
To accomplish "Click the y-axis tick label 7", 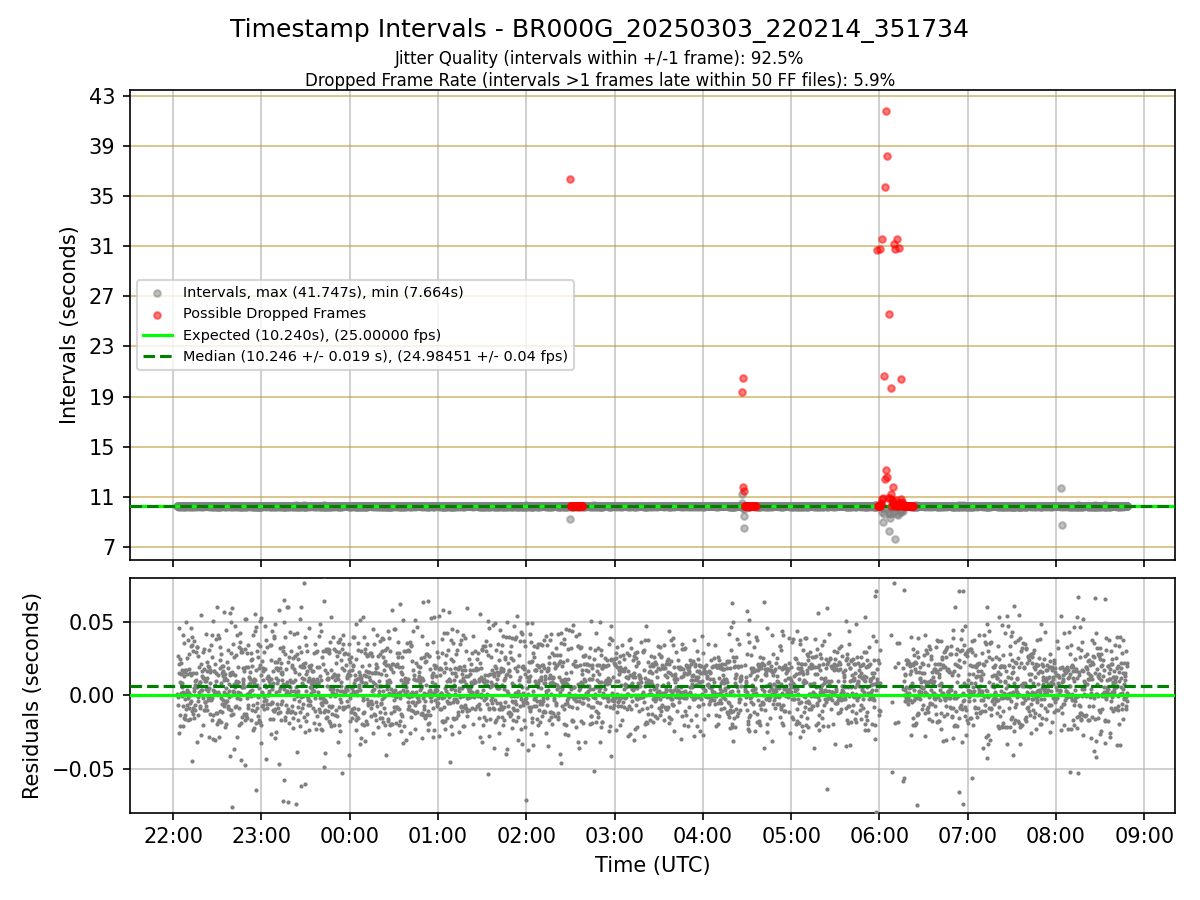I will click(x=111, y=547).
